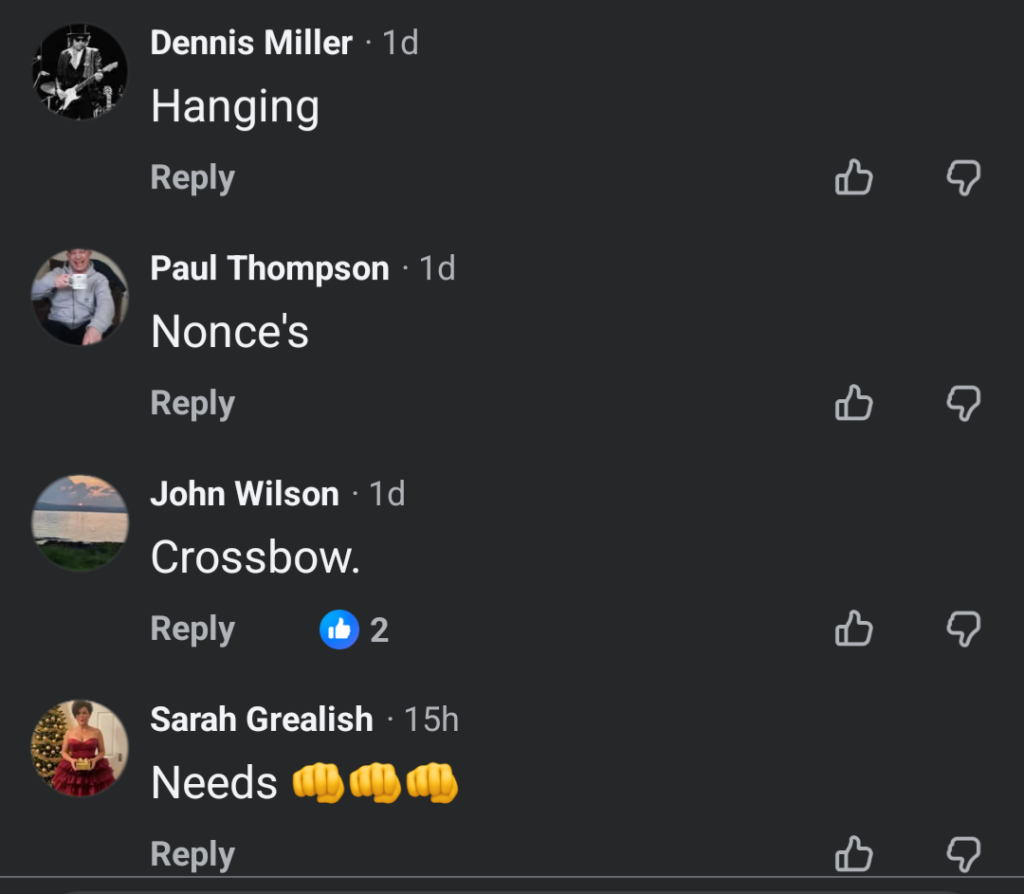
Task: Like John Wilson's "Crossbow." comment
Action: [x=853, y=629]
